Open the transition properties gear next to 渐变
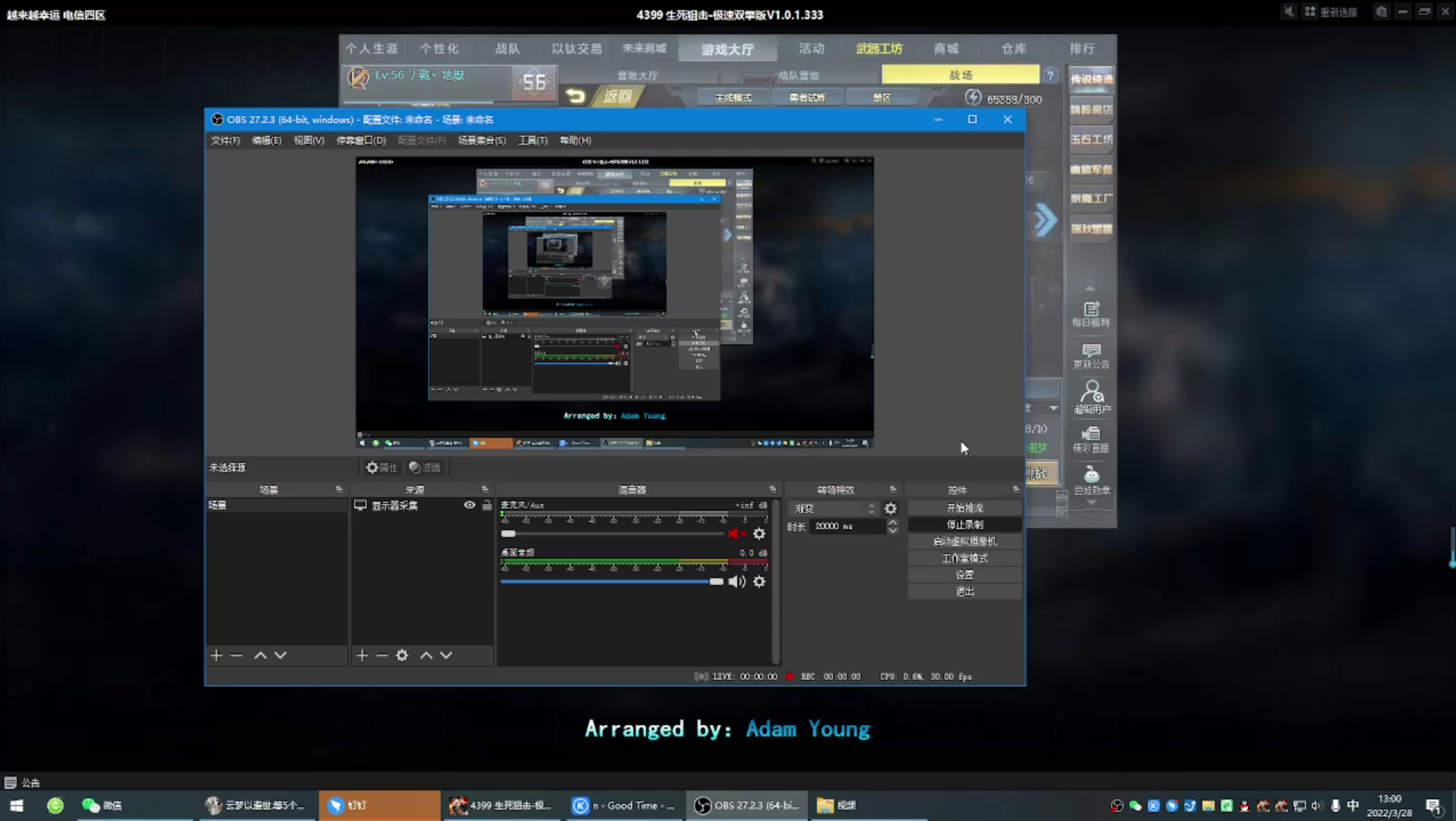The image size is (1456, 821). 891,509
